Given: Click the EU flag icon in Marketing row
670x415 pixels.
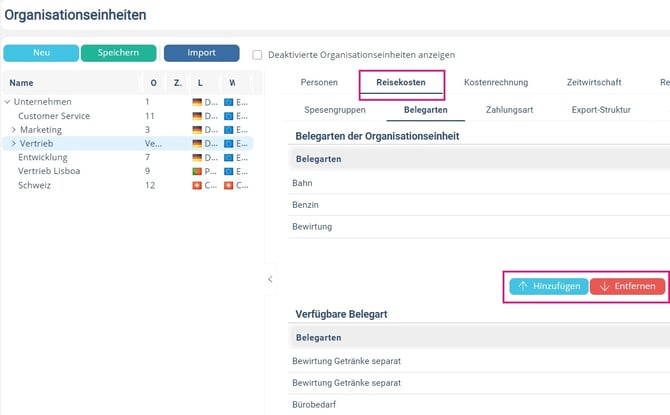Looking at the screenshot, I should click(229, 130).
